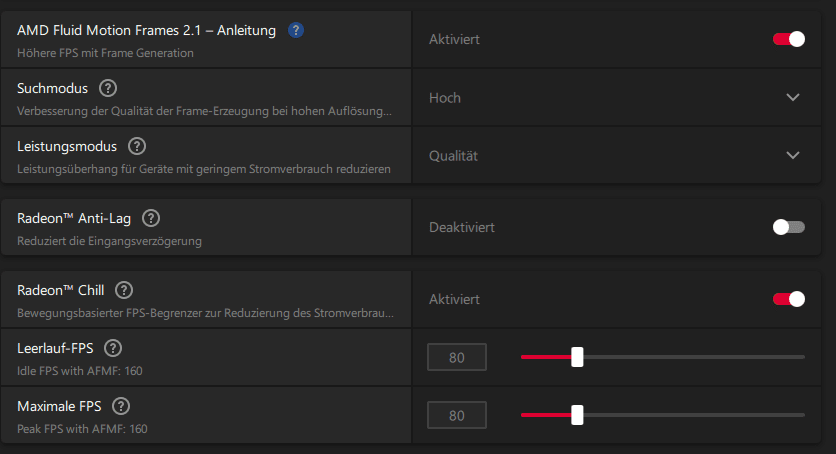Click the Leerlauf-FPS slider handle
This screenshot has height=454, width=836.
(x=577, y=357)
